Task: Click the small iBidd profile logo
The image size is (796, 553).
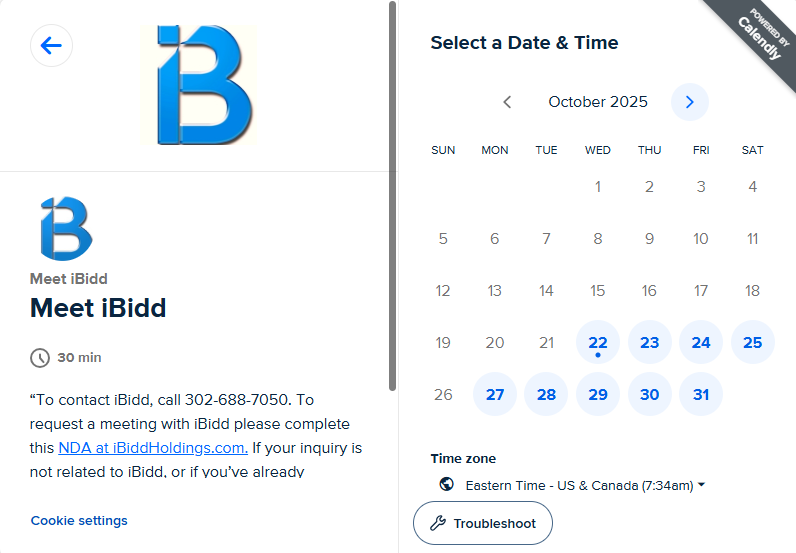Action: pyautogui.click(x=66, y=229)
